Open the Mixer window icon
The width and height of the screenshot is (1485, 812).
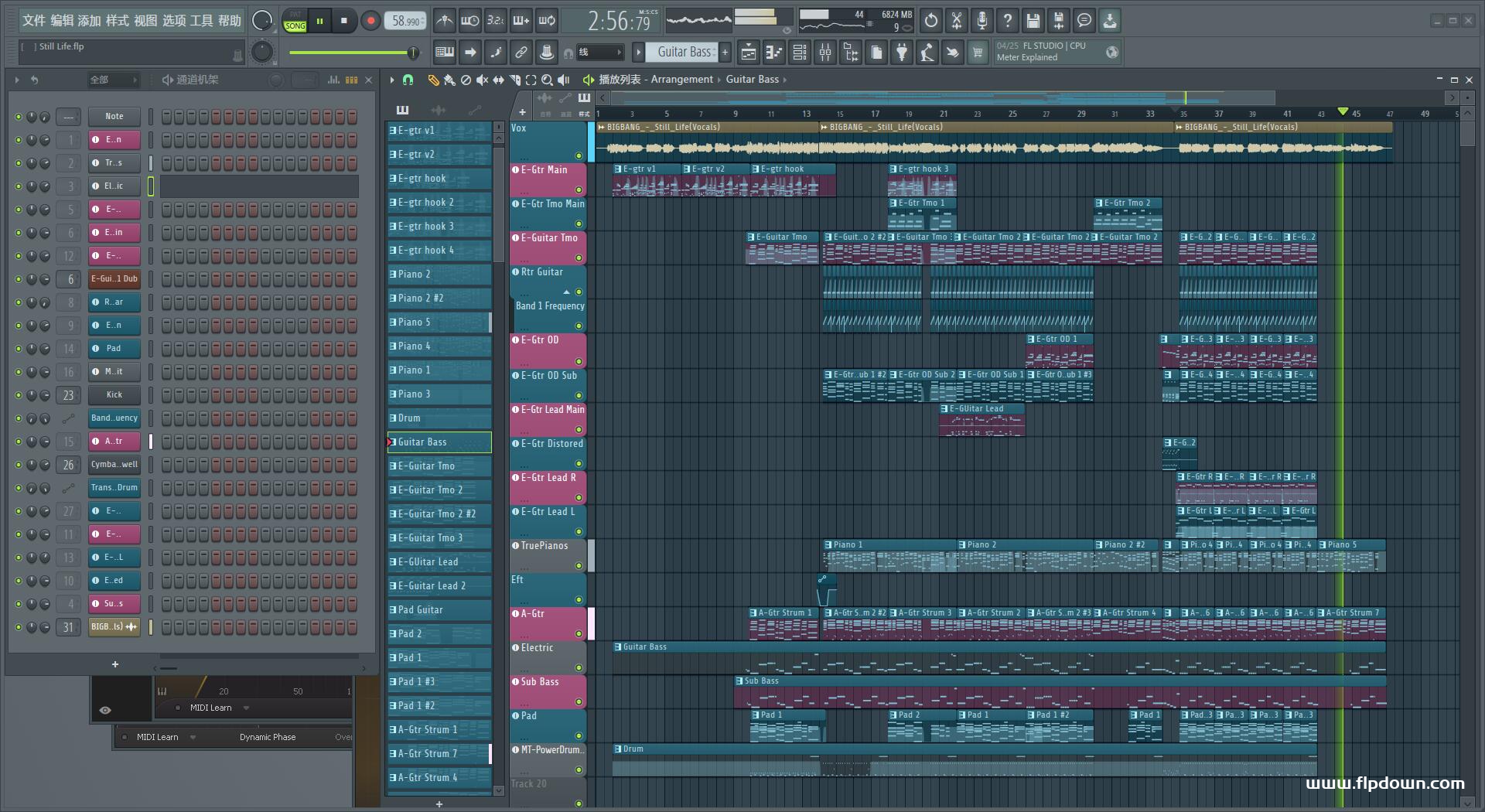click(x=825, y=53)
